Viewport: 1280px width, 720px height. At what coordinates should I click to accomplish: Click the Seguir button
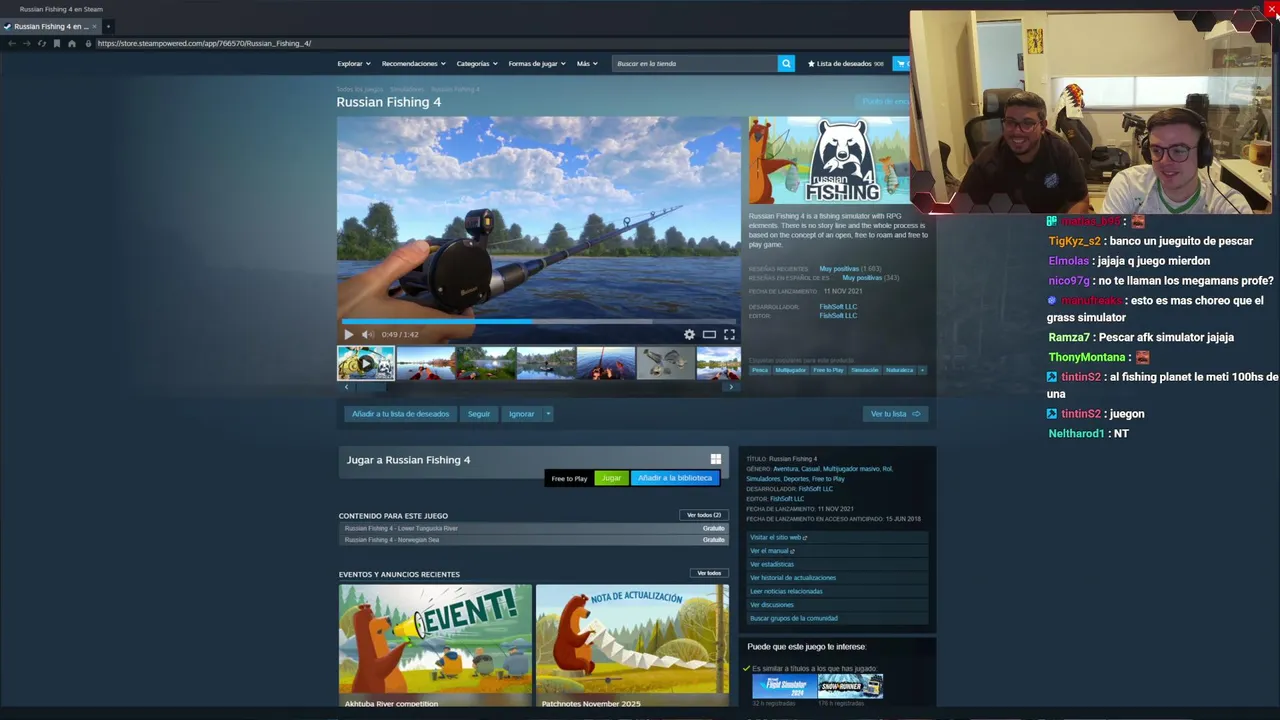479,413
